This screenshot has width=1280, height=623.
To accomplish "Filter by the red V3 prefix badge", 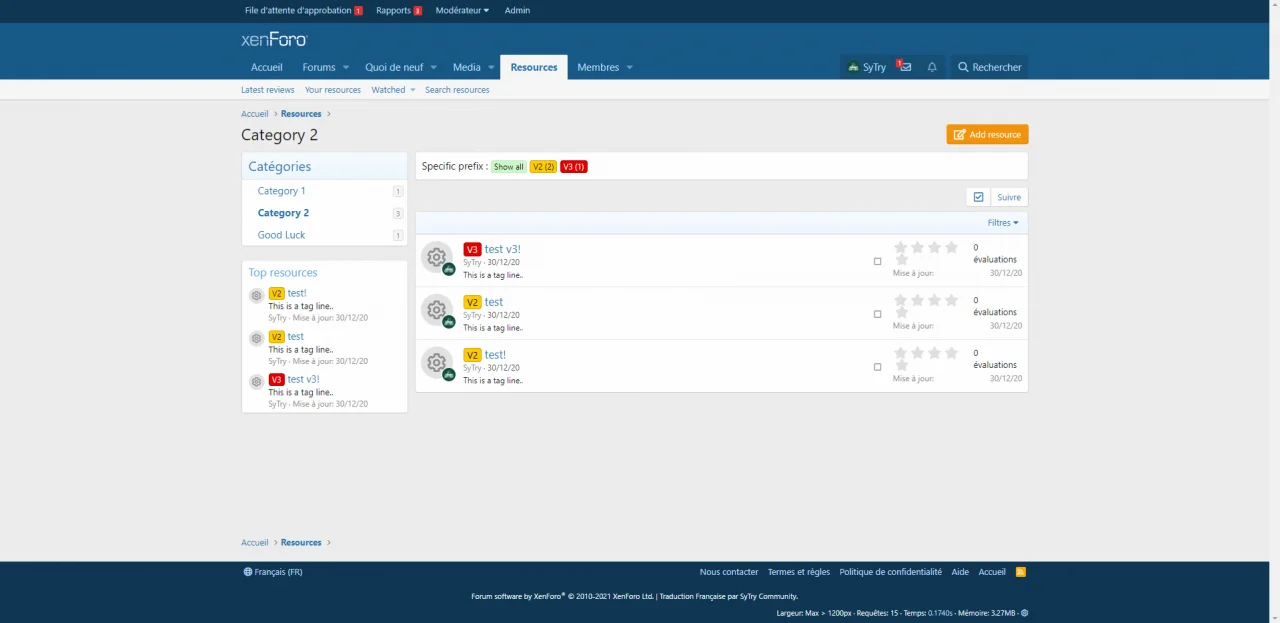I will tap(573, 167).
